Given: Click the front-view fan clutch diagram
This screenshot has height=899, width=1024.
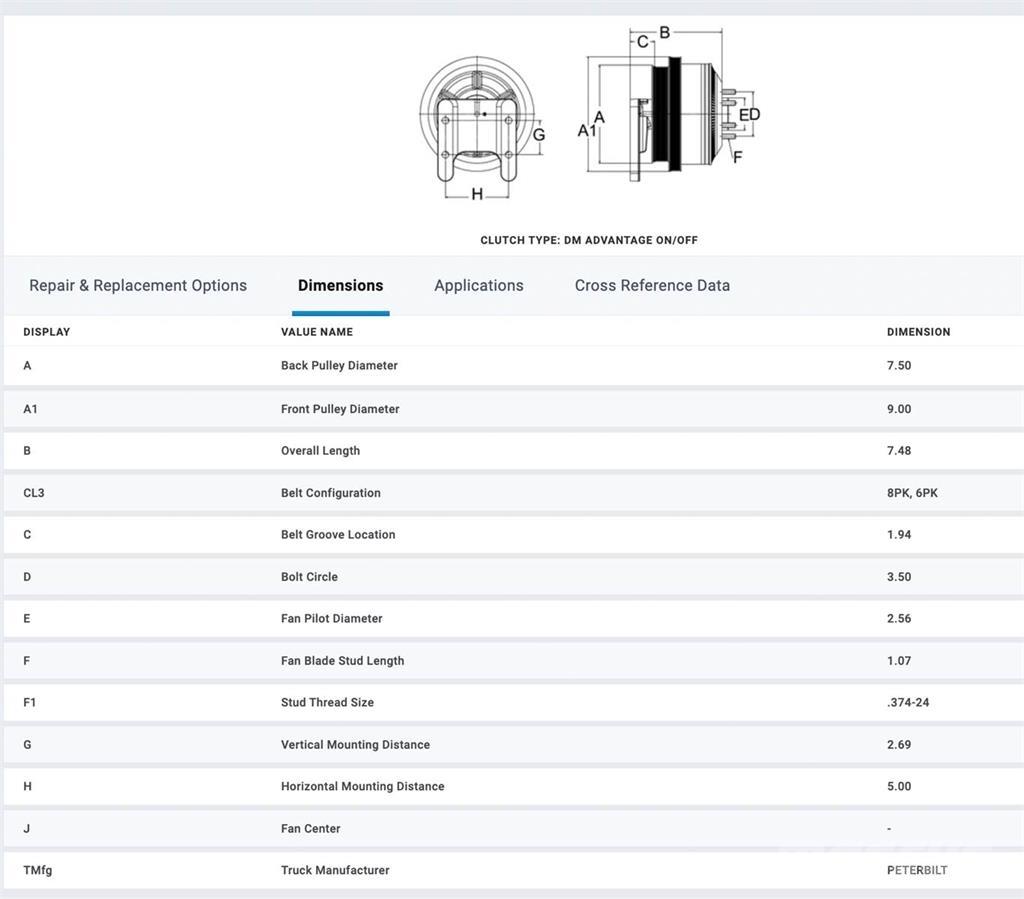Looking at the screenshot, I should 482,125.
